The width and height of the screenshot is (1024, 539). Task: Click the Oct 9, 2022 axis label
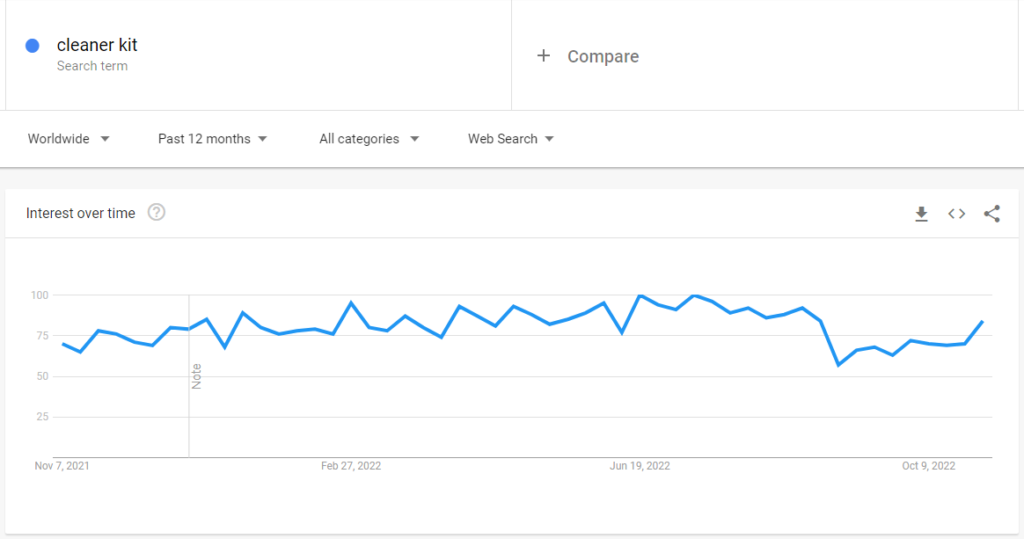click(929, 466)
